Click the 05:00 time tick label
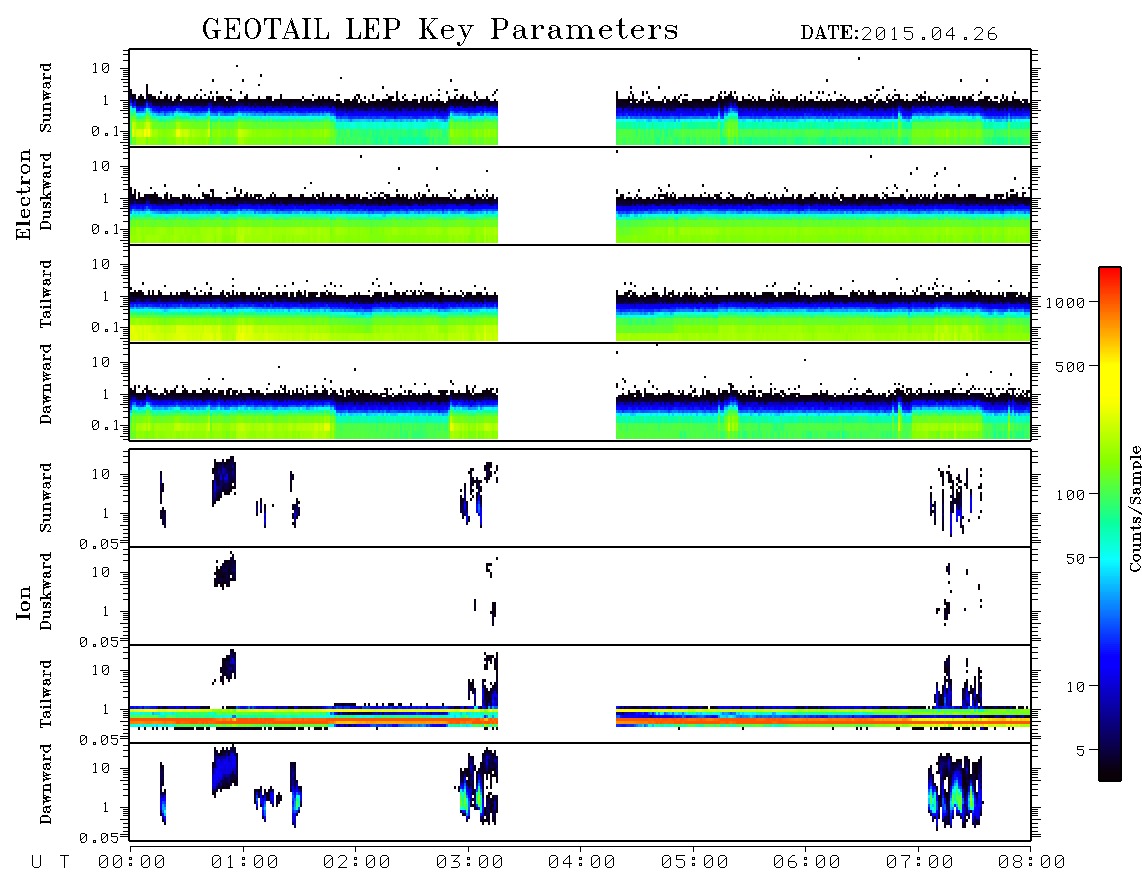This screenshot has height=880, width=1142. (x=695, y=863)
